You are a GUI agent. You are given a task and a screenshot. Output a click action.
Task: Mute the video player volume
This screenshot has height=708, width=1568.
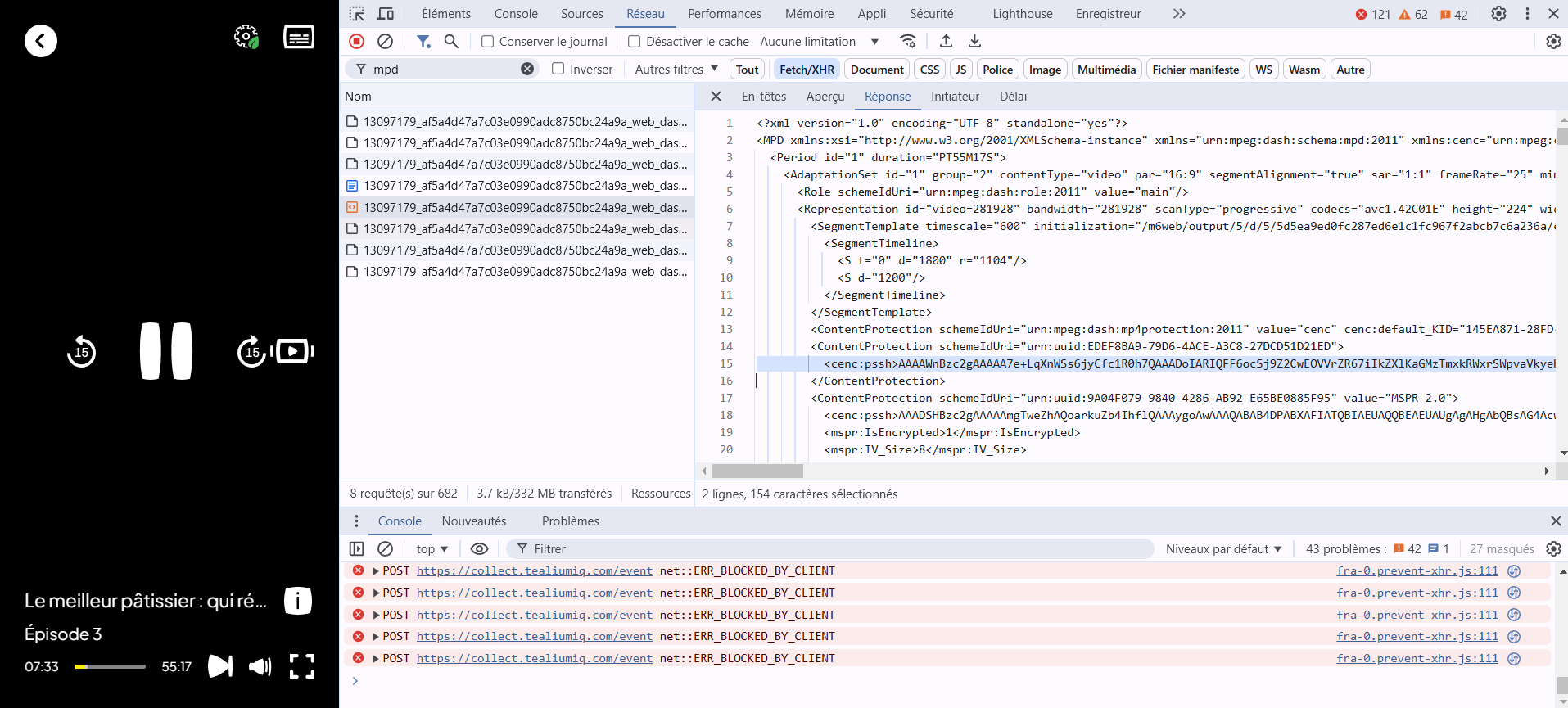coord(260,666)
